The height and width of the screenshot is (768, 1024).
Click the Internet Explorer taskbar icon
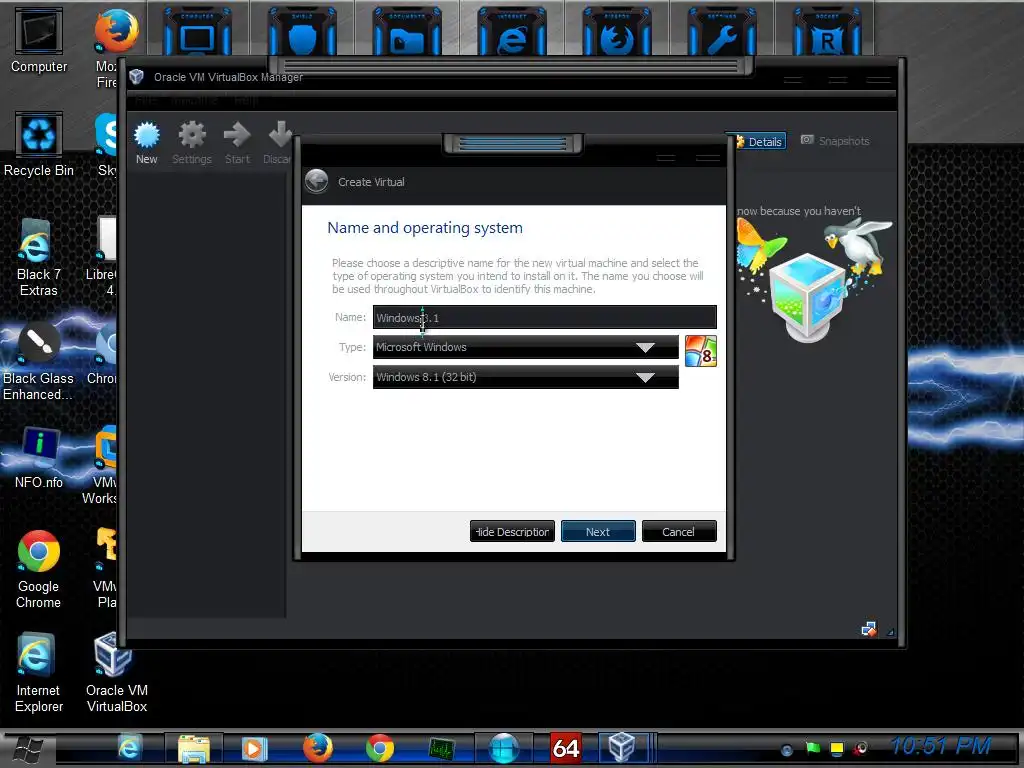click(129, 748)
